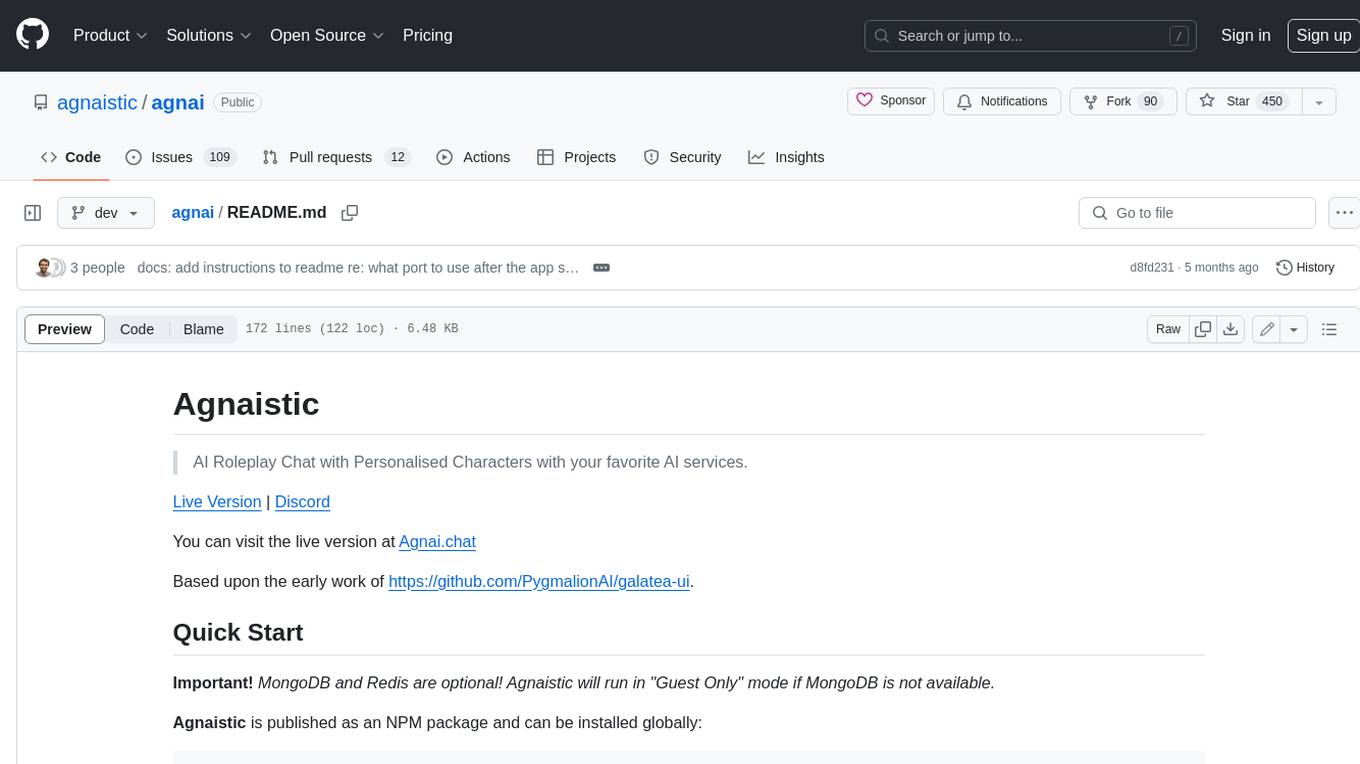Click the star count 450
The height and width of the screenshot is (764, 1360).
pos(1272,101)
